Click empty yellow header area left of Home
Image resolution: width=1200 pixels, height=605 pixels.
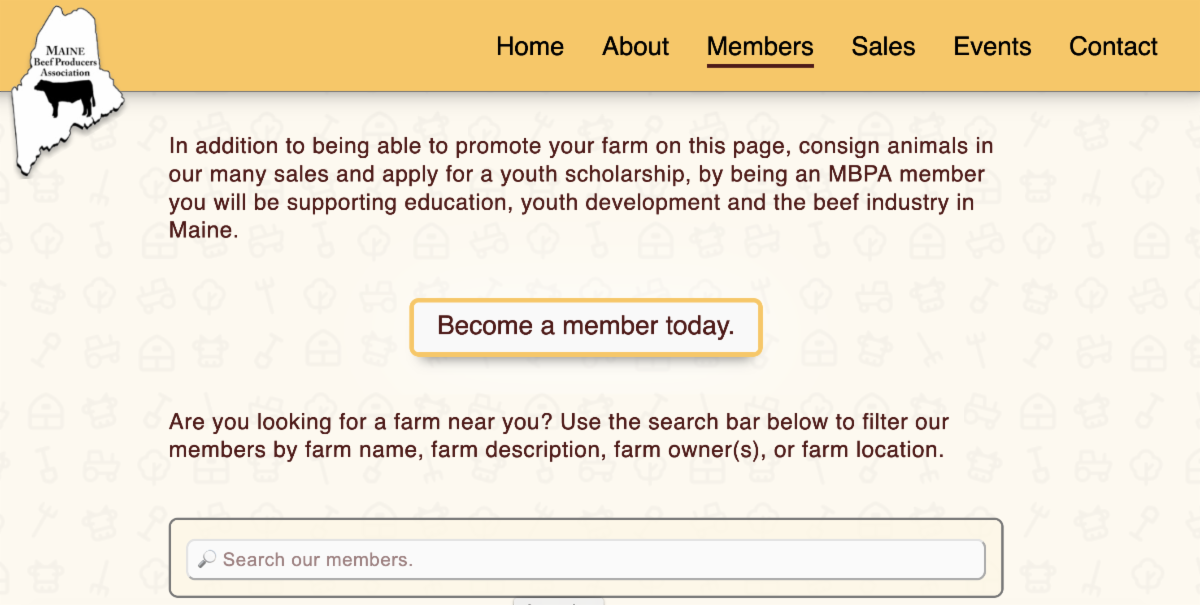(x=300, y=47)
